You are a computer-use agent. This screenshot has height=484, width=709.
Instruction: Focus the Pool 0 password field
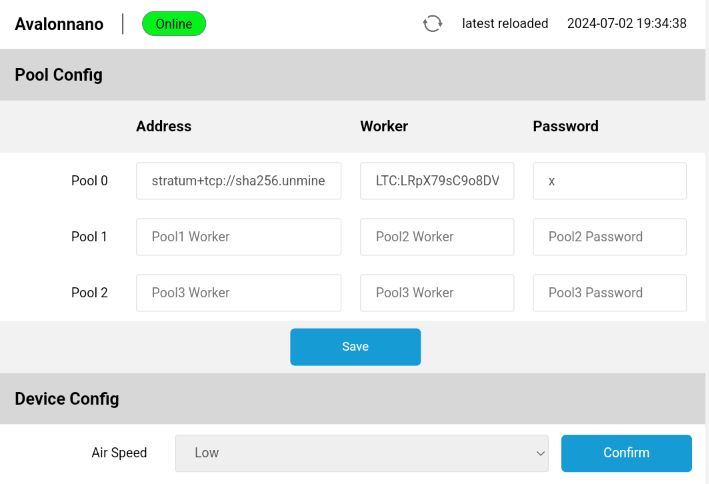point(610,181)
